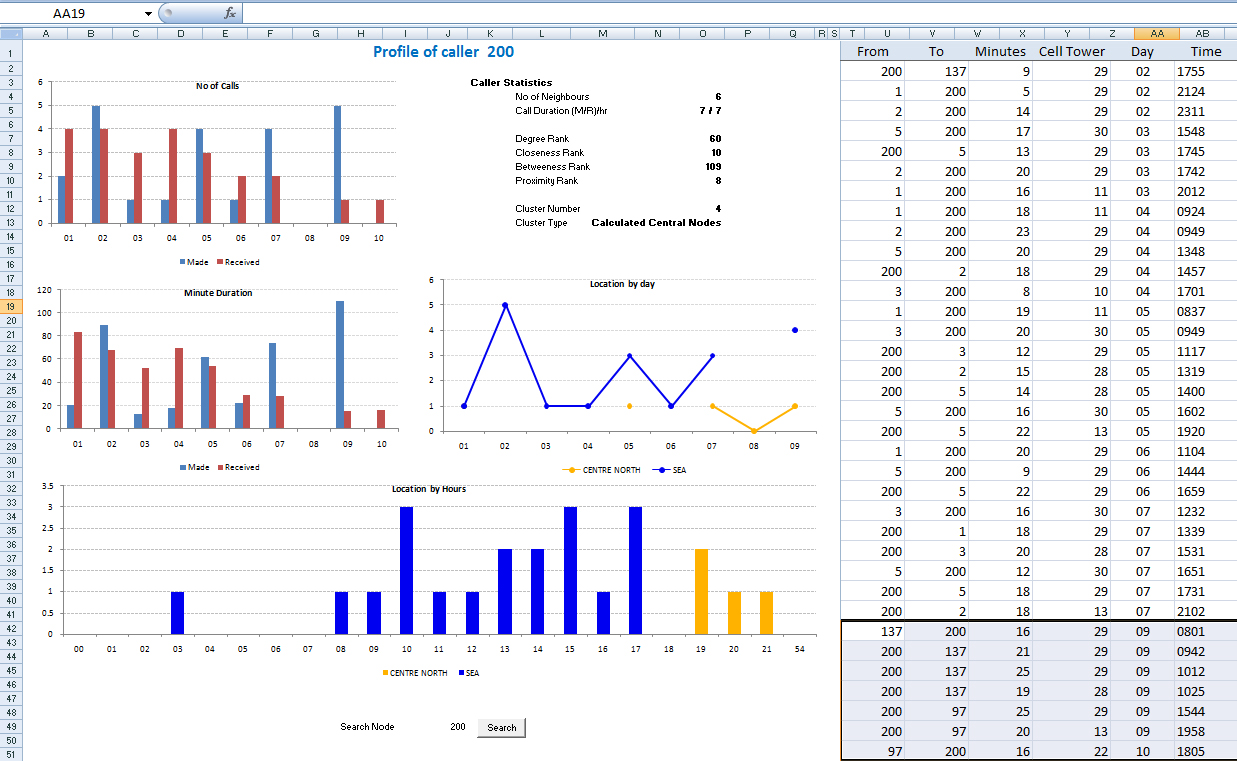Click 'Made' legend entry in No of Calls chart
1237x761 pixels.
point(194,262)
